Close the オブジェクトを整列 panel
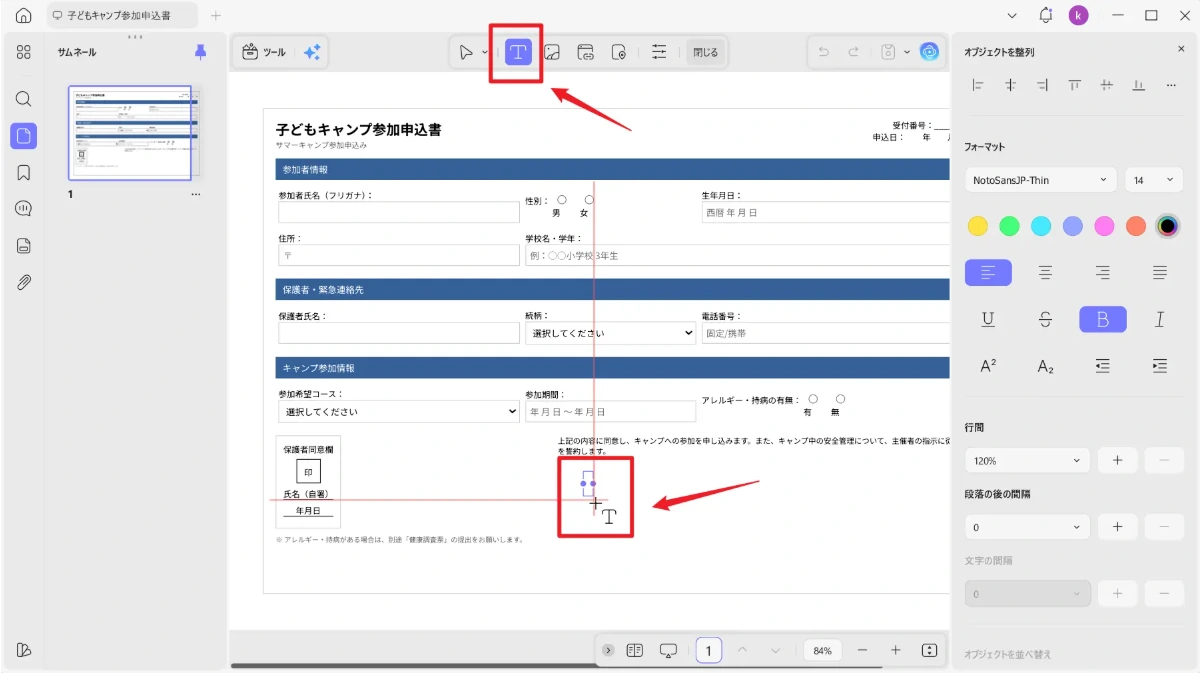Image resolution: width=1200 pixels, height=673 pixels. 1181,48
